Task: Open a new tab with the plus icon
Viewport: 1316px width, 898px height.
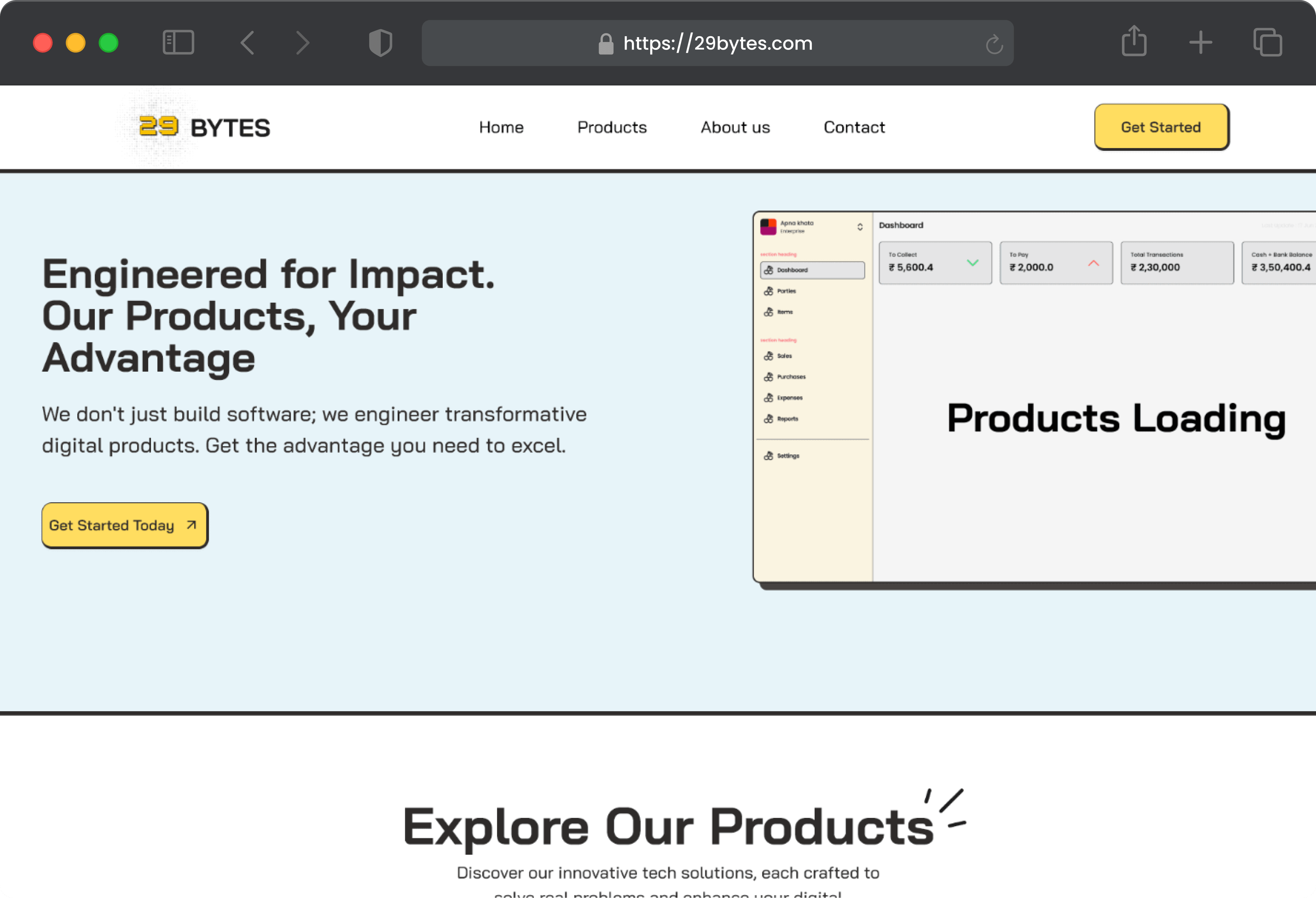Action: [x=1201, y=42]
